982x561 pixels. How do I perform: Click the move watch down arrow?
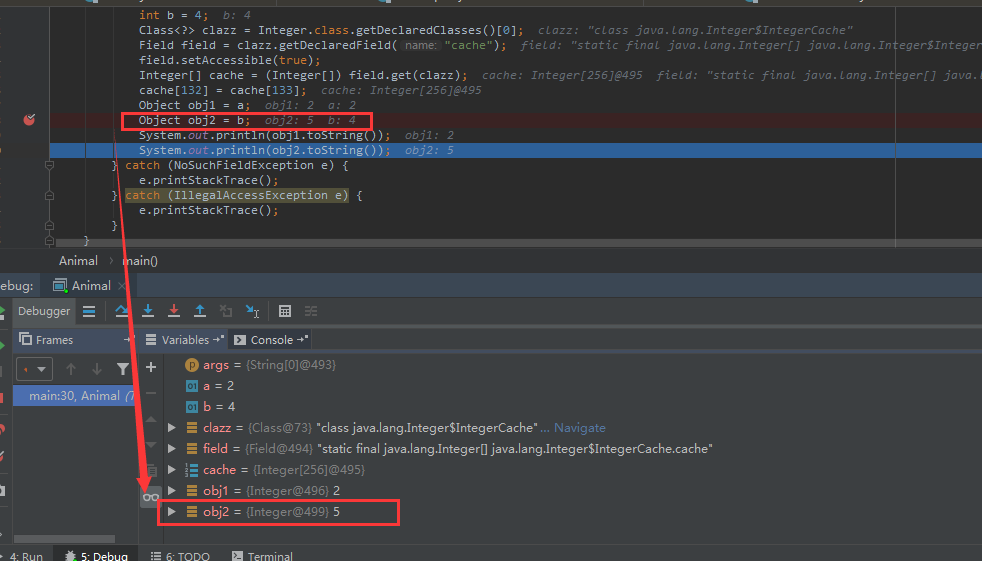[151, 445]
